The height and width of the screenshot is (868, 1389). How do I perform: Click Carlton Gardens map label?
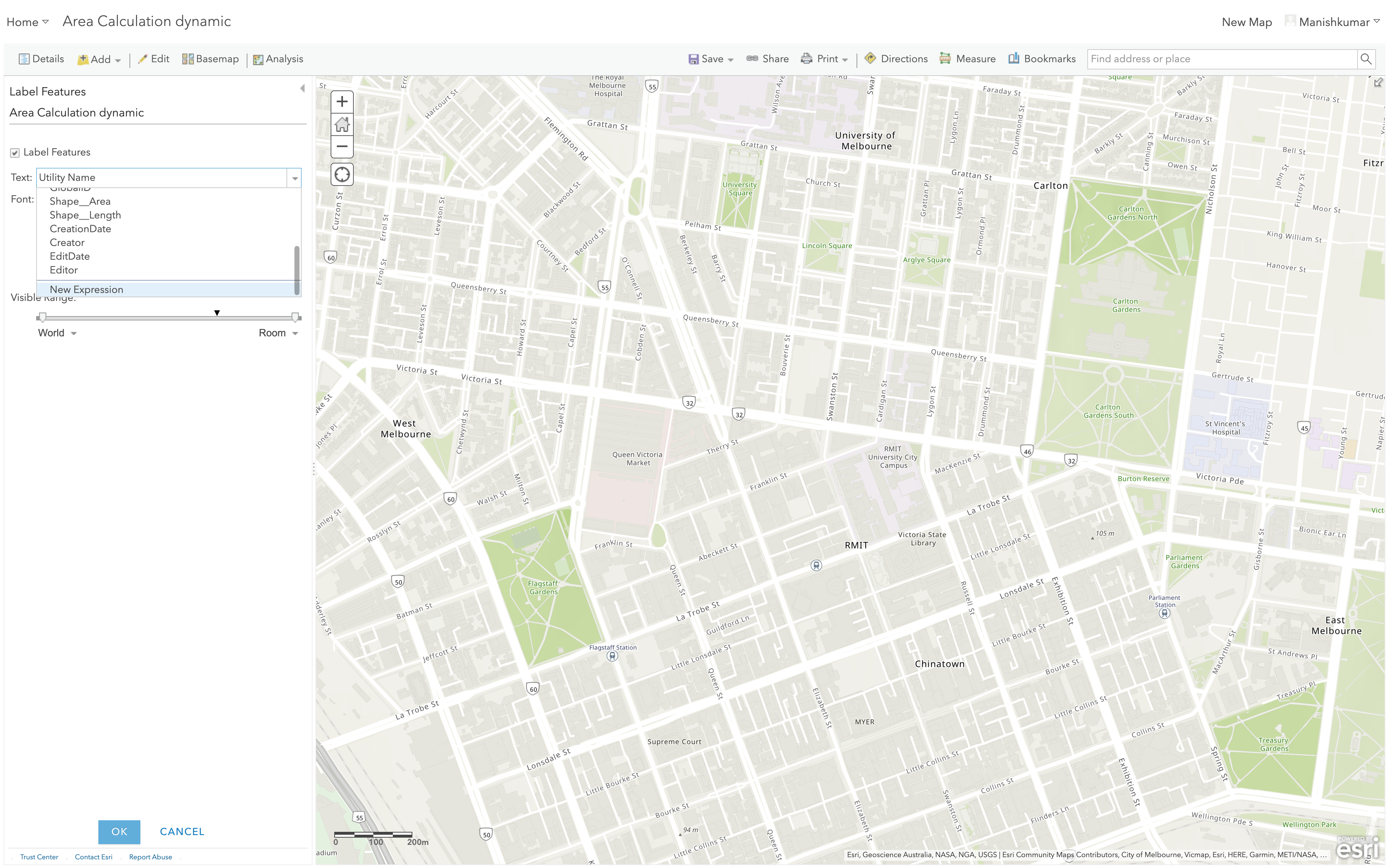click(1126, 305)
